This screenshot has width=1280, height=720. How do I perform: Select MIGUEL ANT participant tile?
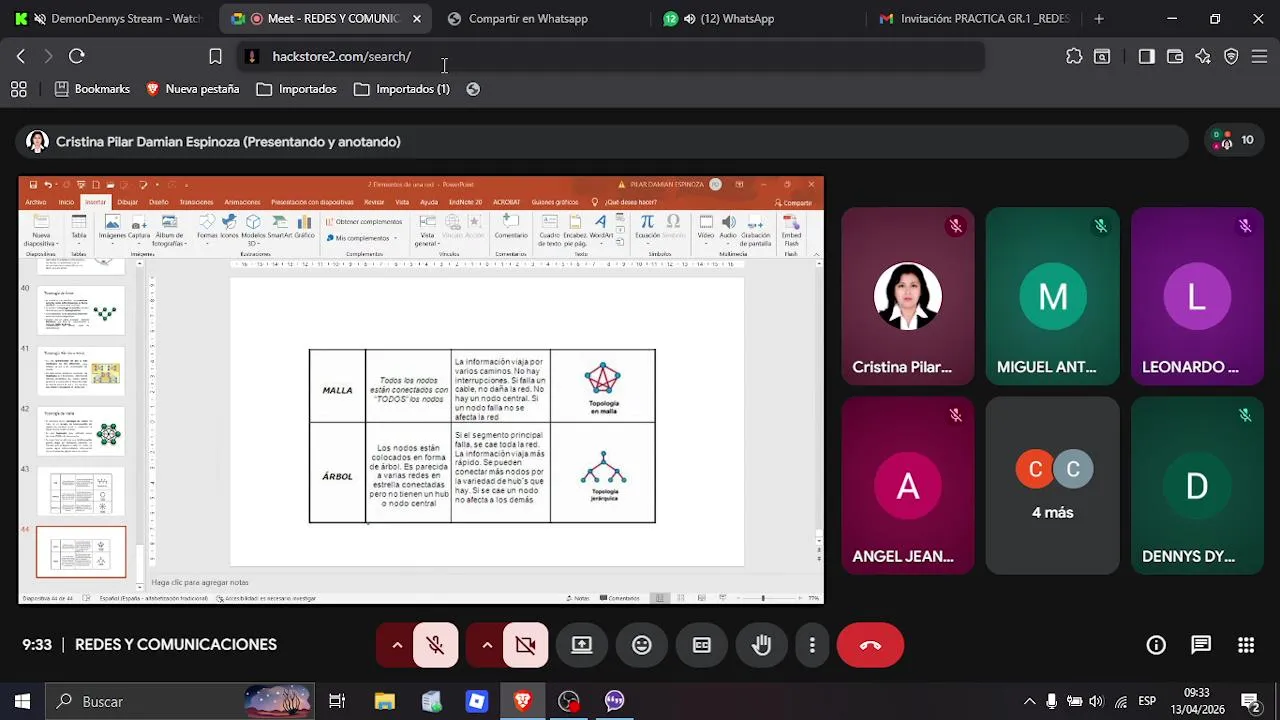(x=1052, y=296)
